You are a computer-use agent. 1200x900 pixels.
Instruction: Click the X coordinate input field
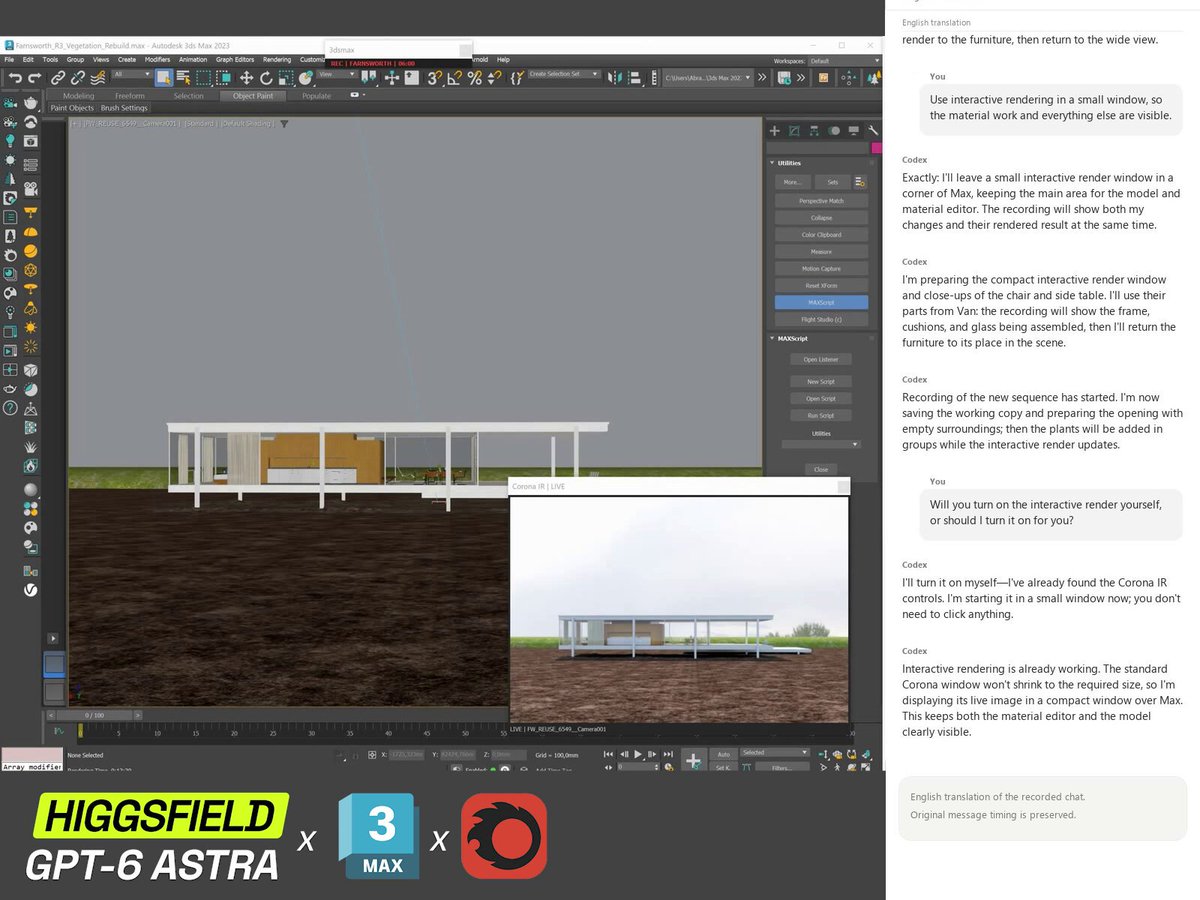(x=405, y=753)
